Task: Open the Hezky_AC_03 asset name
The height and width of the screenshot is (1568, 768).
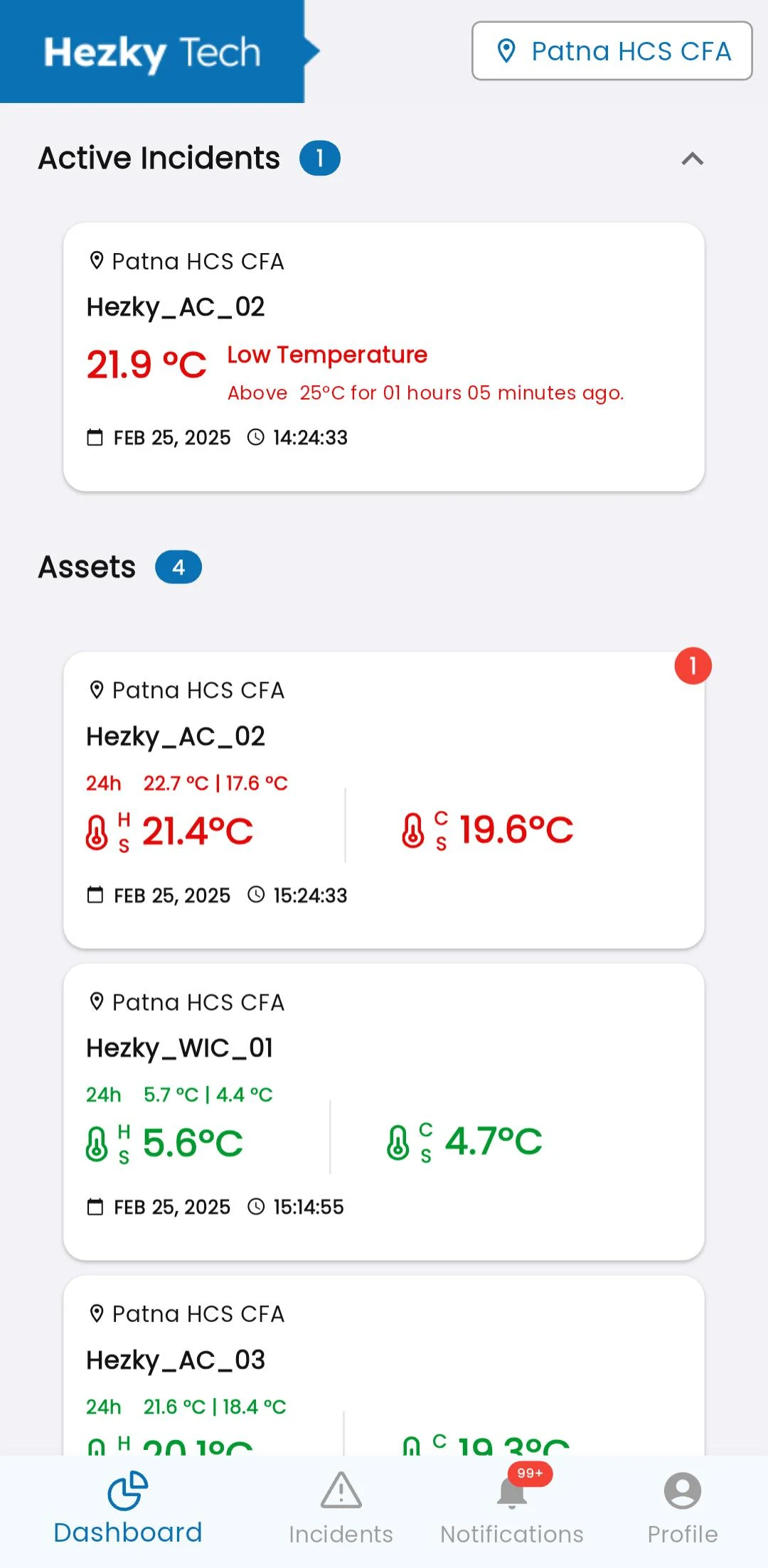Action: coord(176,1360)
